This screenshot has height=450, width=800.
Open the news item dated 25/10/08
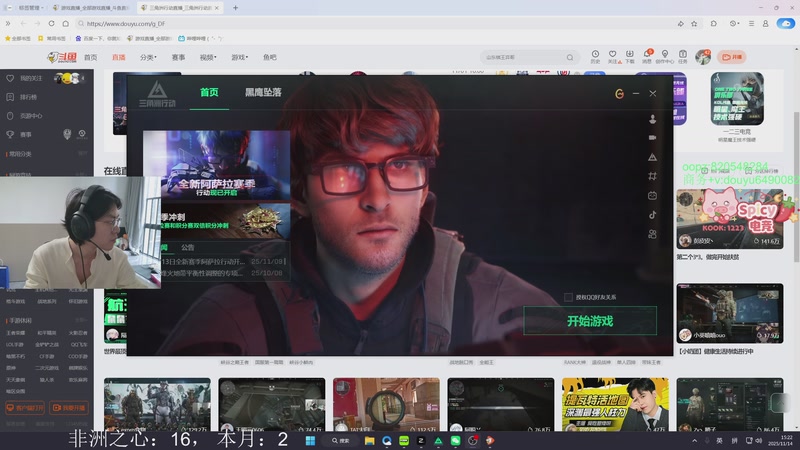222,273
